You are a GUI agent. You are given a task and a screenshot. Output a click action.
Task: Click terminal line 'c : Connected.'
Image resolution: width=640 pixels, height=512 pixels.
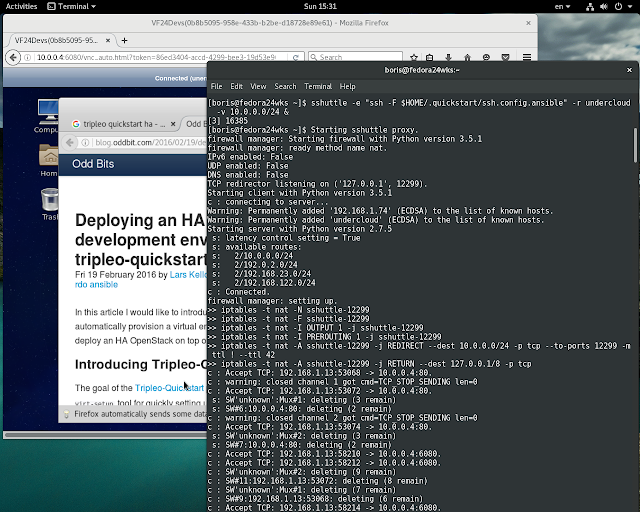(x=239, y=292)
